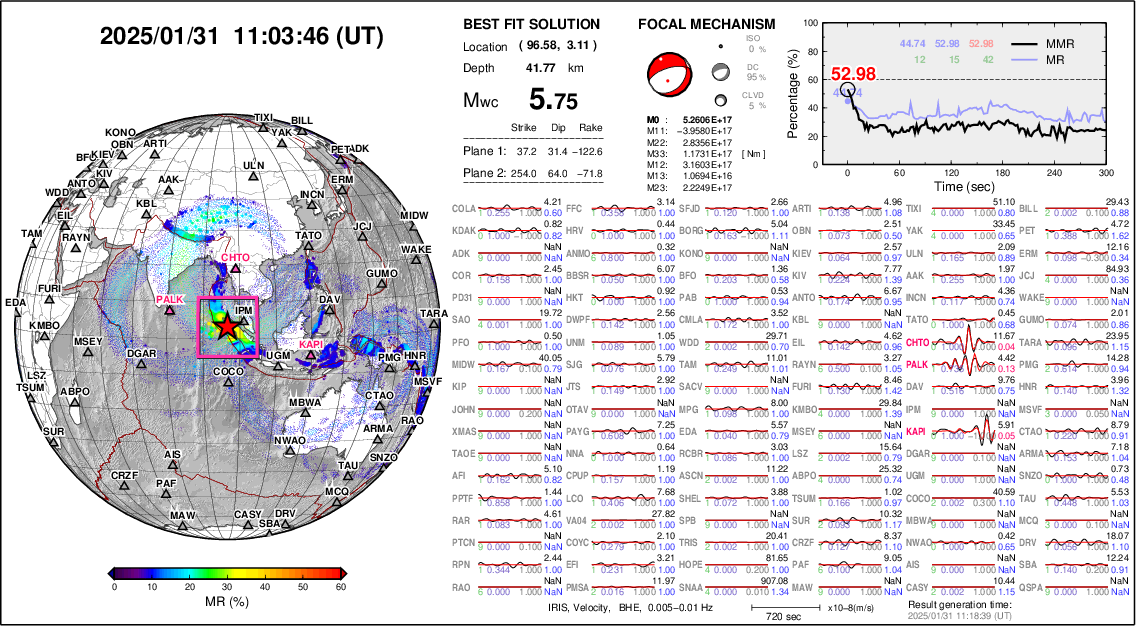1136x626 pixels.
Task: Click the 720 sec scale bar label
Action: (x=784, y=617)
